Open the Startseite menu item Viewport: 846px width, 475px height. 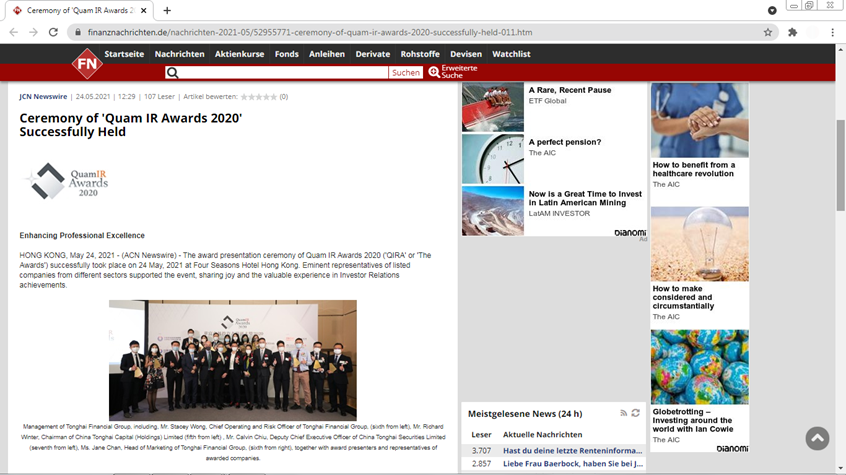coord(124,54)
